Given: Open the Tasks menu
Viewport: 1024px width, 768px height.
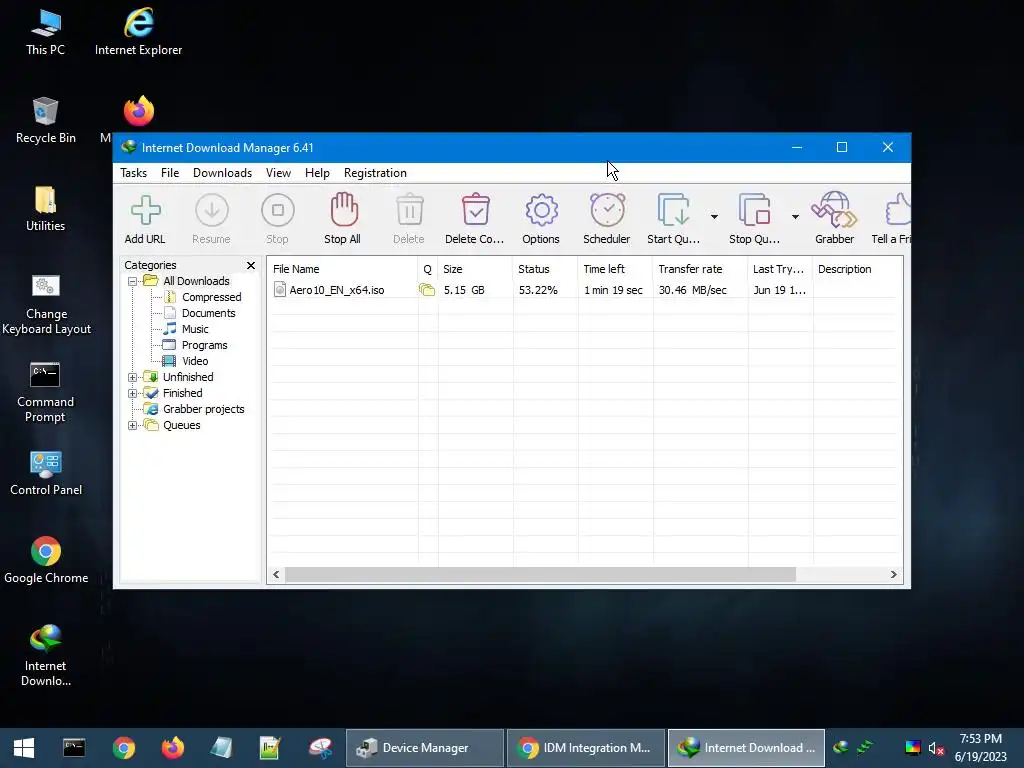Looking at the screenshot, I should (133, 173).
